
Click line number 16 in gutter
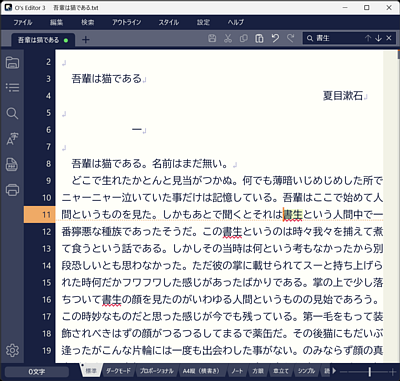point(47,300)
